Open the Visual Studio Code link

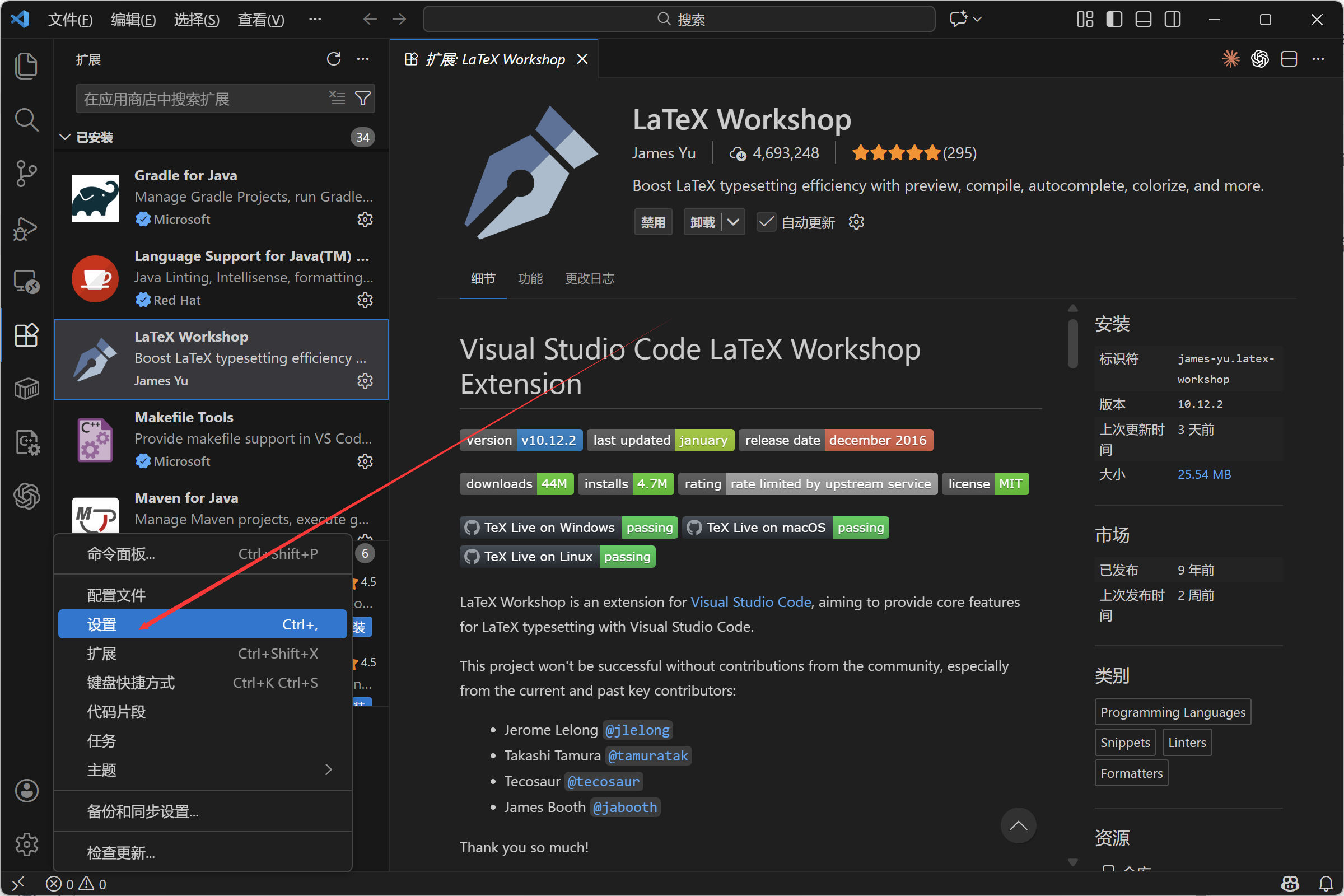750,601
